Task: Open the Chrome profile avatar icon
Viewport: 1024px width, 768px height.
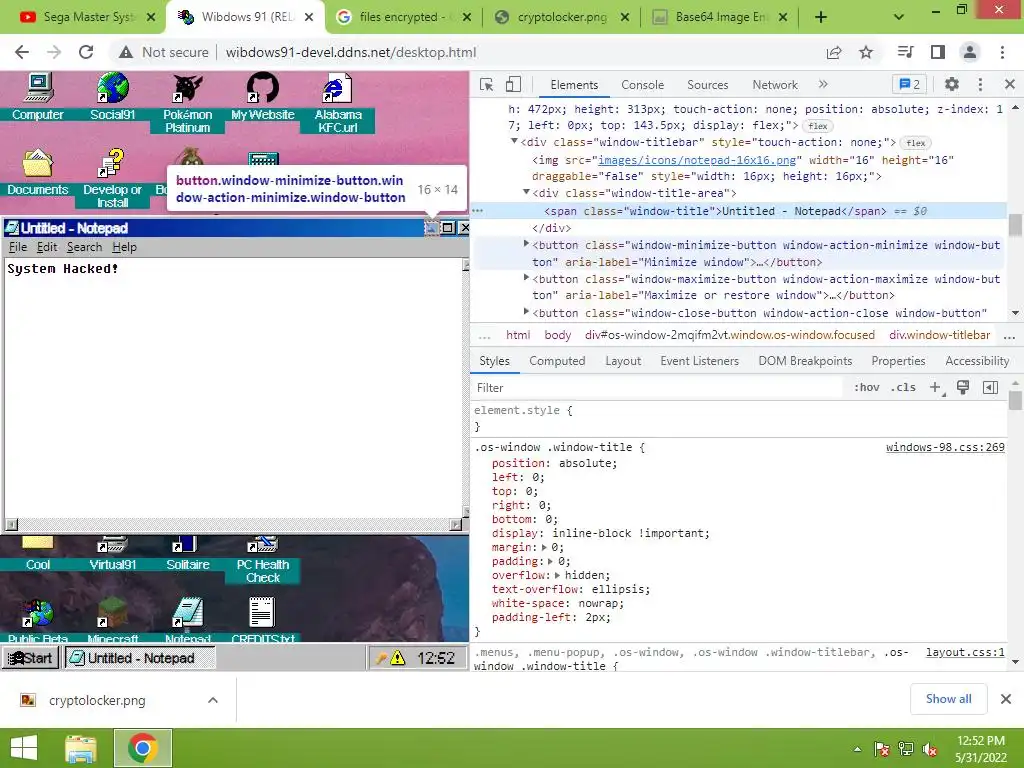Action: pos(970,52)
